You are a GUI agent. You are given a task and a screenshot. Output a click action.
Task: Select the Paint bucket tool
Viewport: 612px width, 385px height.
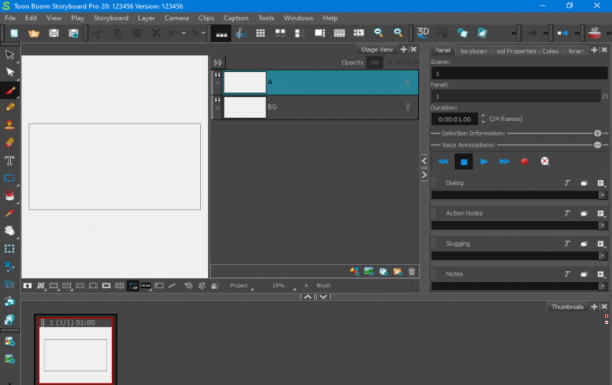10,196
